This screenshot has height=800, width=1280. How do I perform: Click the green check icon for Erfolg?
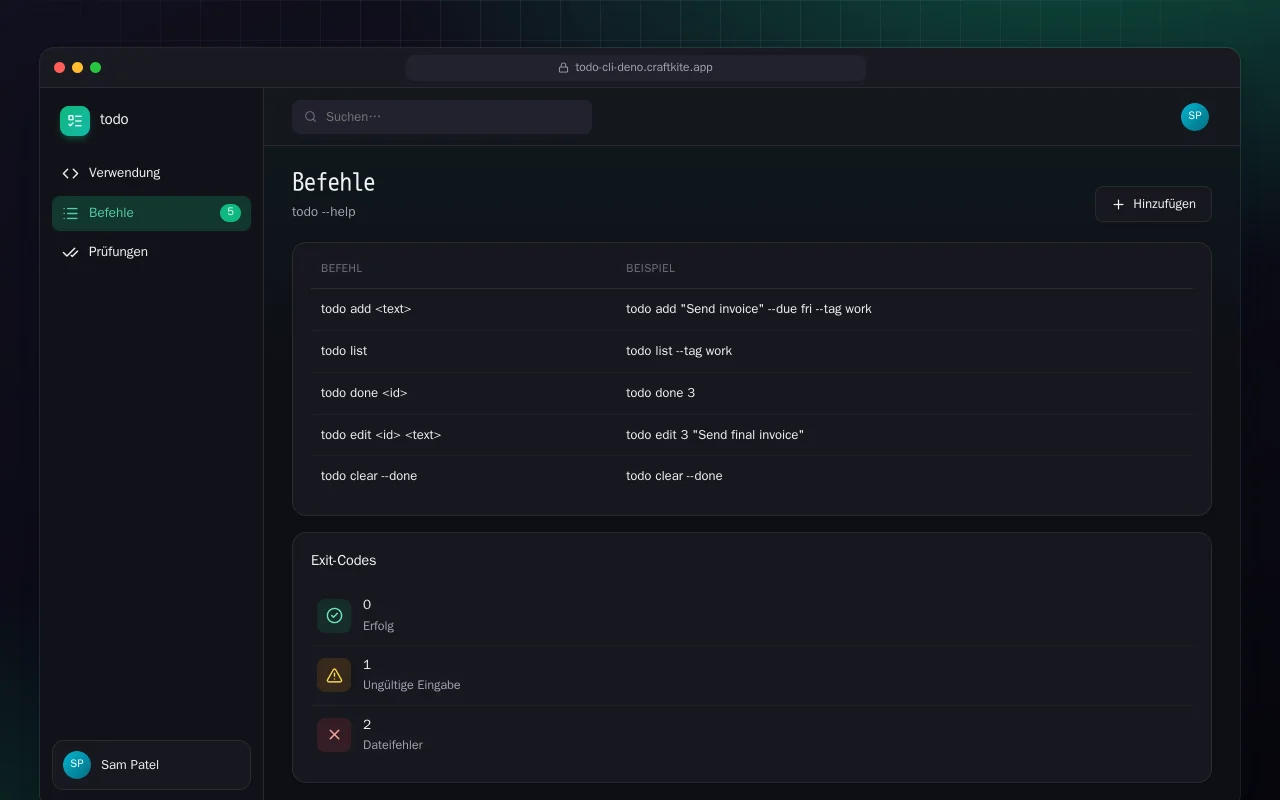334,616
